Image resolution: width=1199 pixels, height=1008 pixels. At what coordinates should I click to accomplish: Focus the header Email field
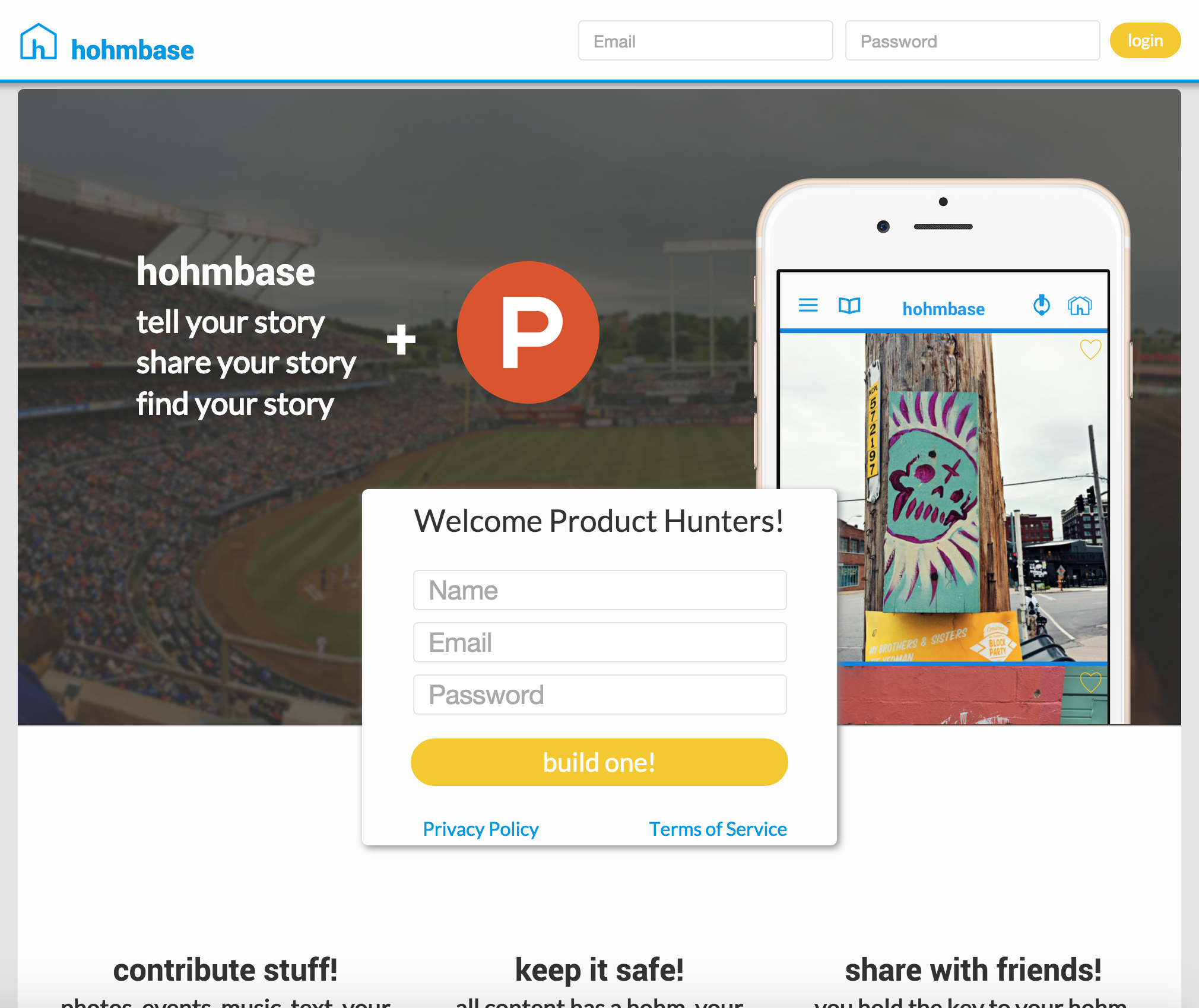click(x=706, y=41)
